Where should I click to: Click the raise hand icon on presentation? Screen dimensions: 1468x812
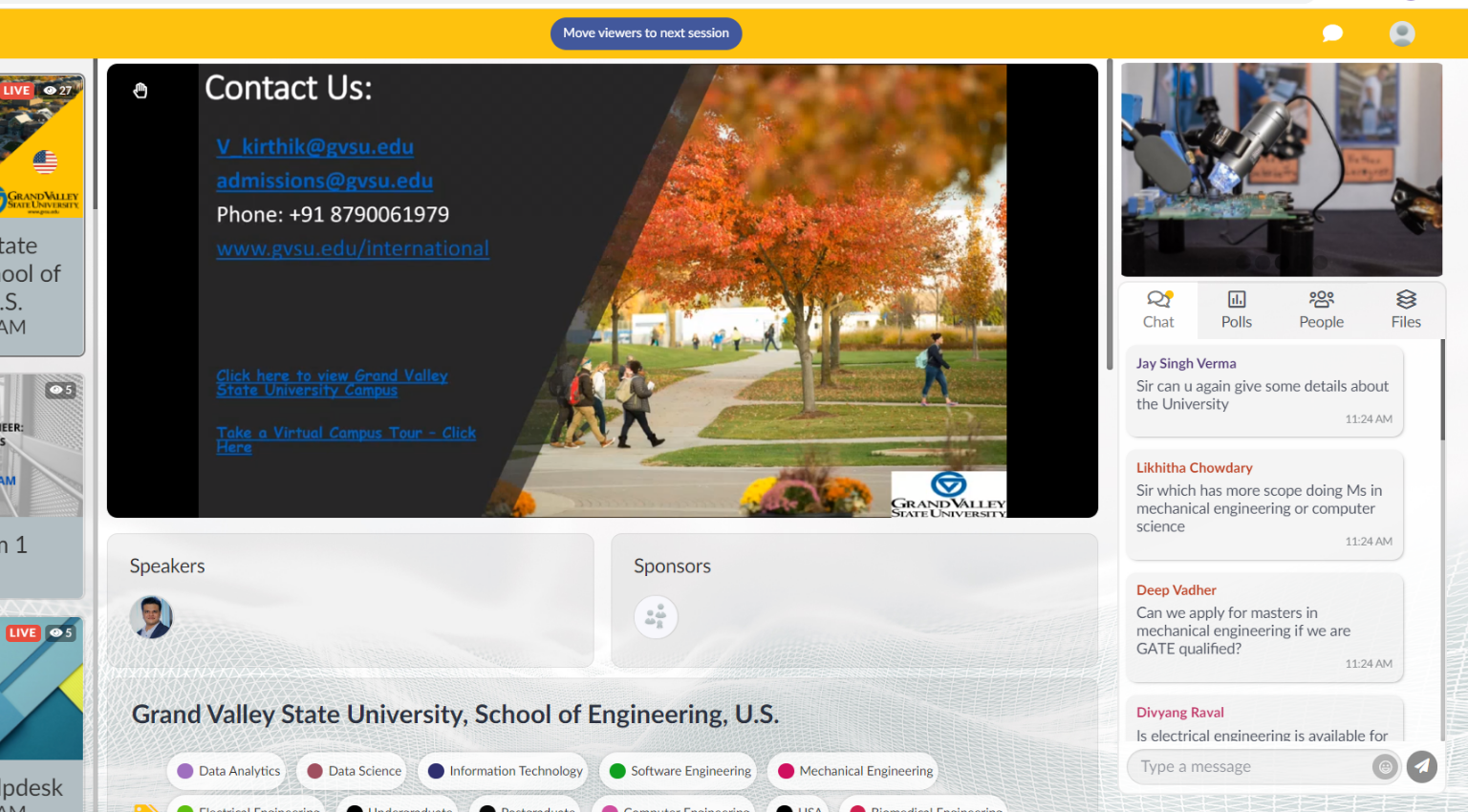coord(140,91)
